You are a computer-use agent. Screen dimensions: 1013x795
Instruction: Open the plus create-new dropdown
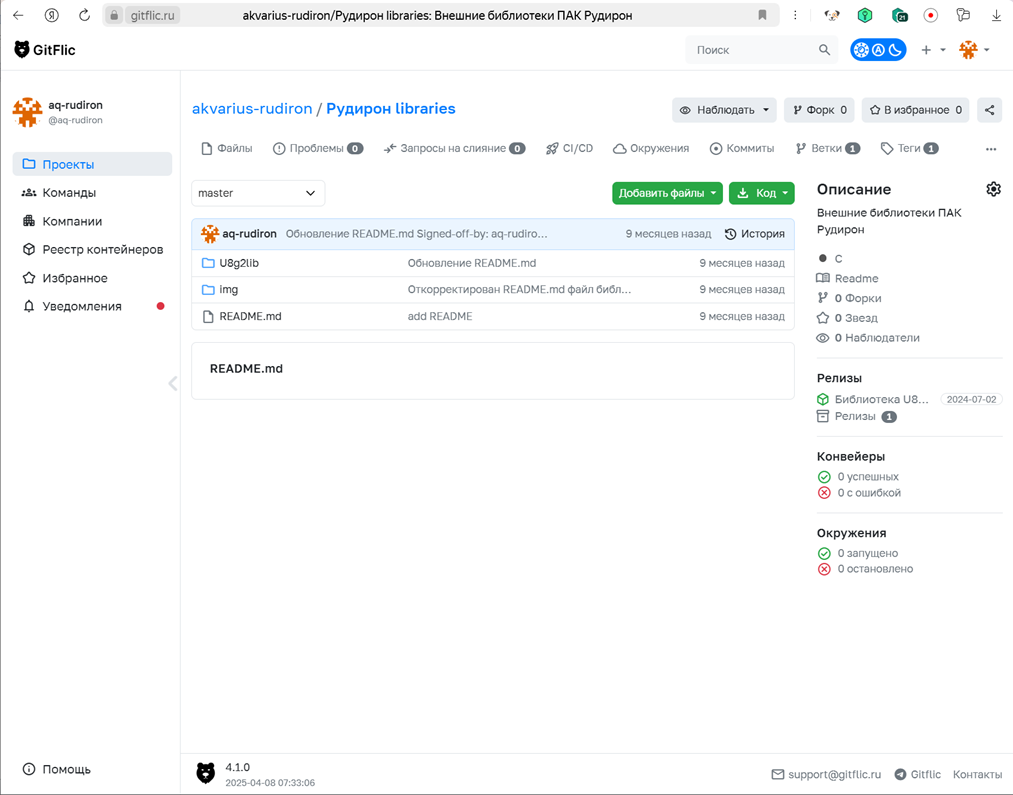click(x=933, y=50)
